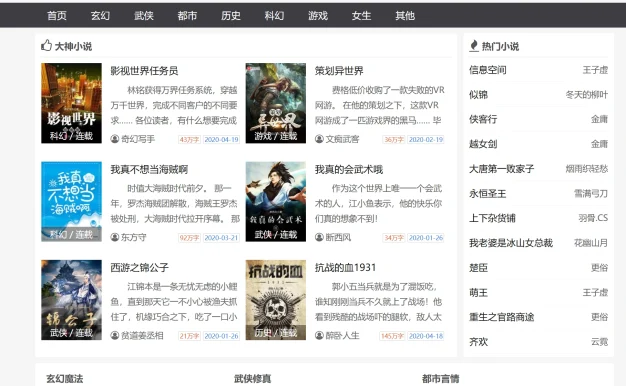Open cover of 策划异世界

click(x=276, y=103)
